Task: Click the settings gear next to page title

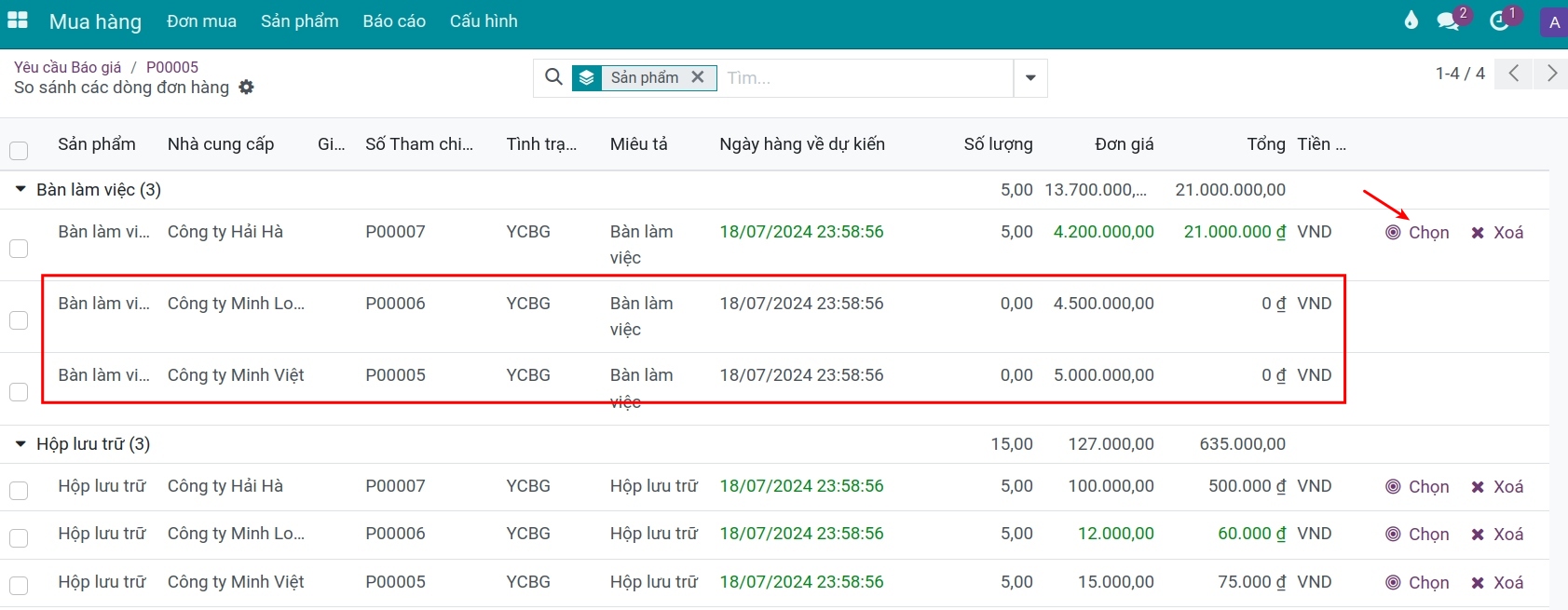Action: point(246,87)
